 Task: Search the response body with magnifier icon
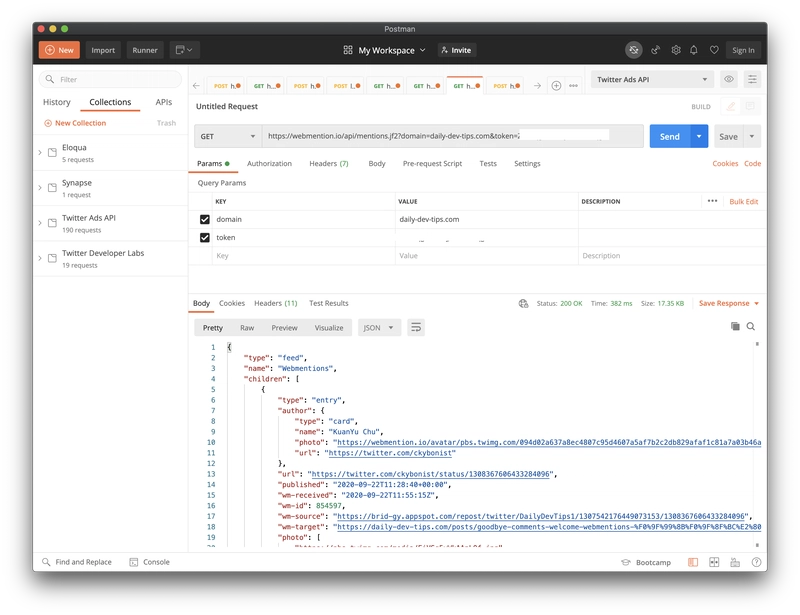click(751, 326)
